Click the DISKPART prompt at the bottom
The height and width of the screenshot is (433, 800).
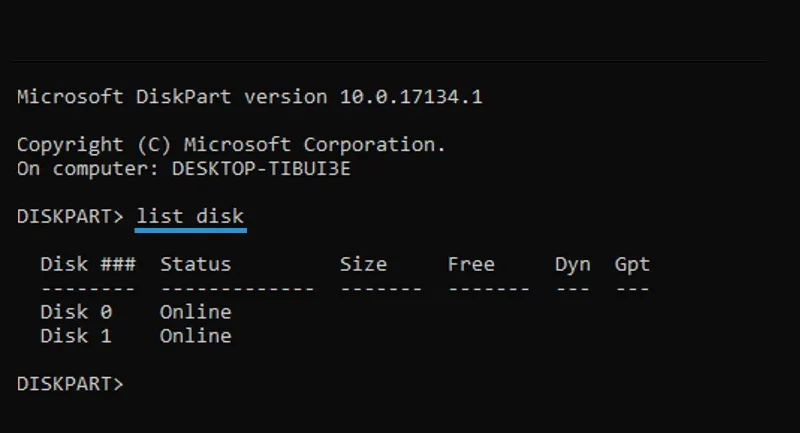[70, 384]
